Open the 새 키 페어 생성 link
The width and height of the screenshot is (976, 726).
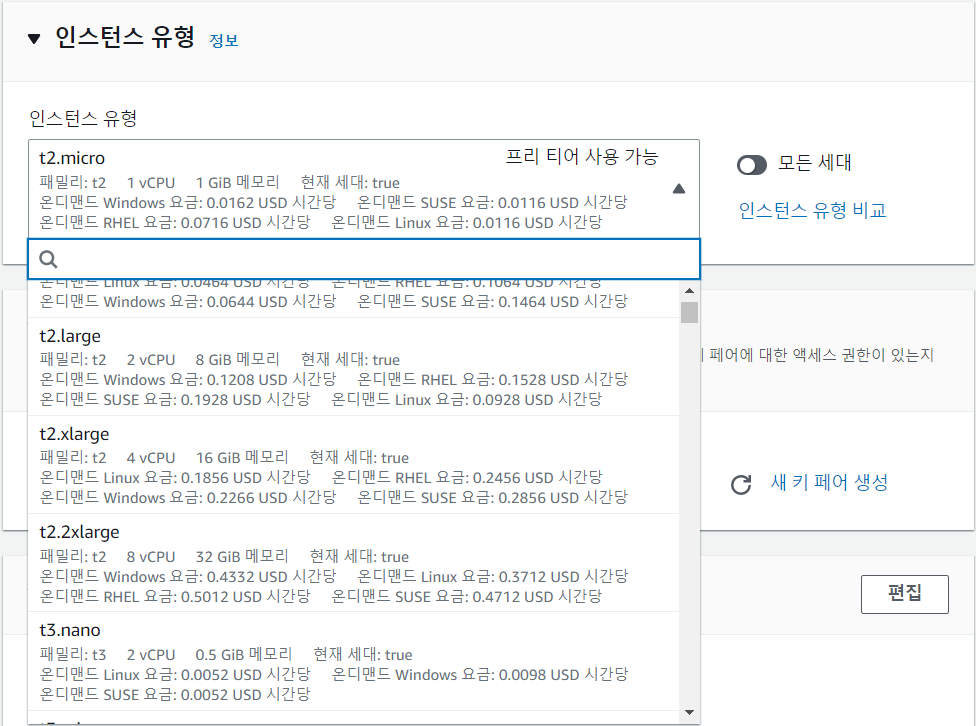[829, 482]
